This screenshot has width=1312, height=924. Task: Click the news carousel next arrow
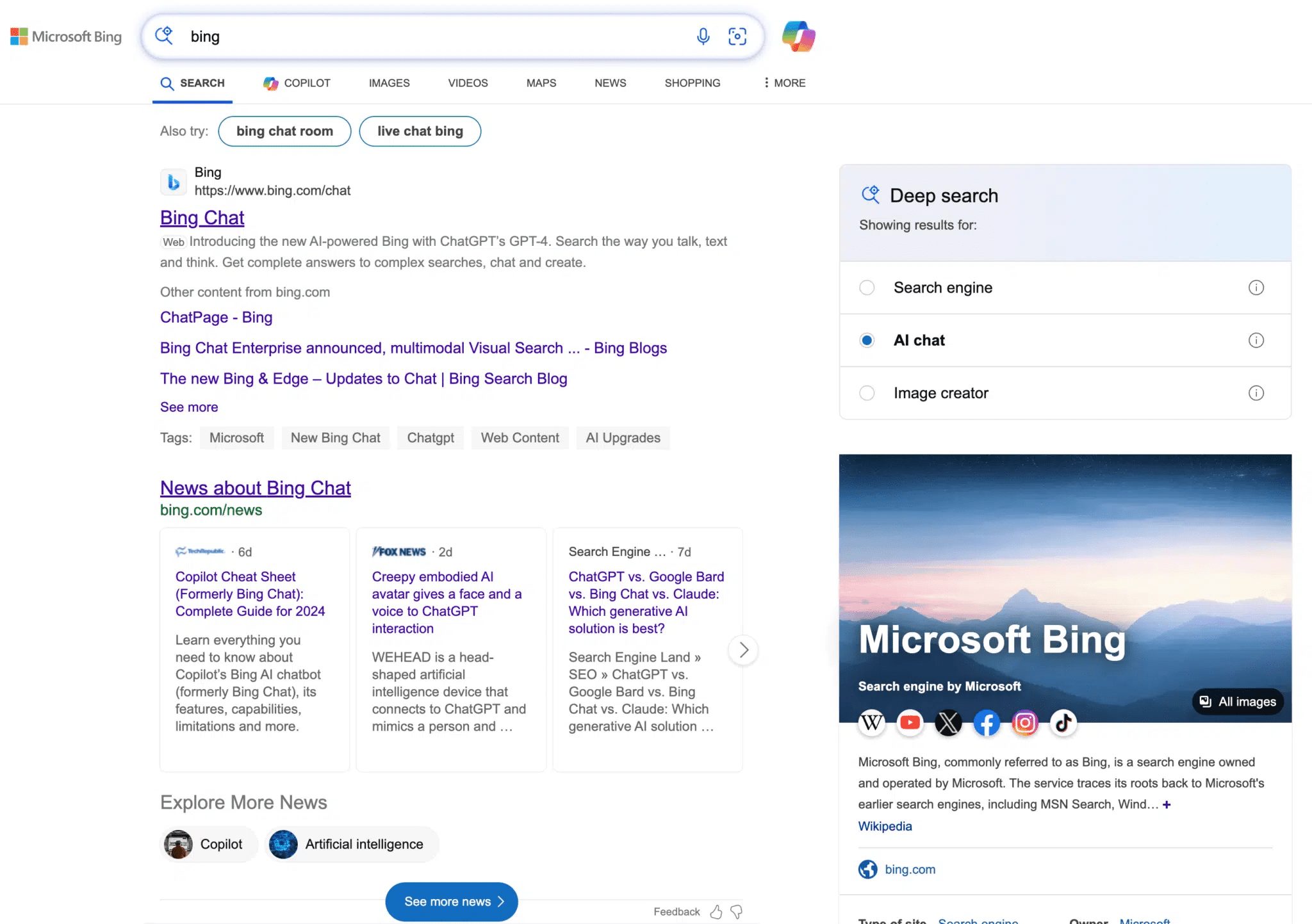743,649
